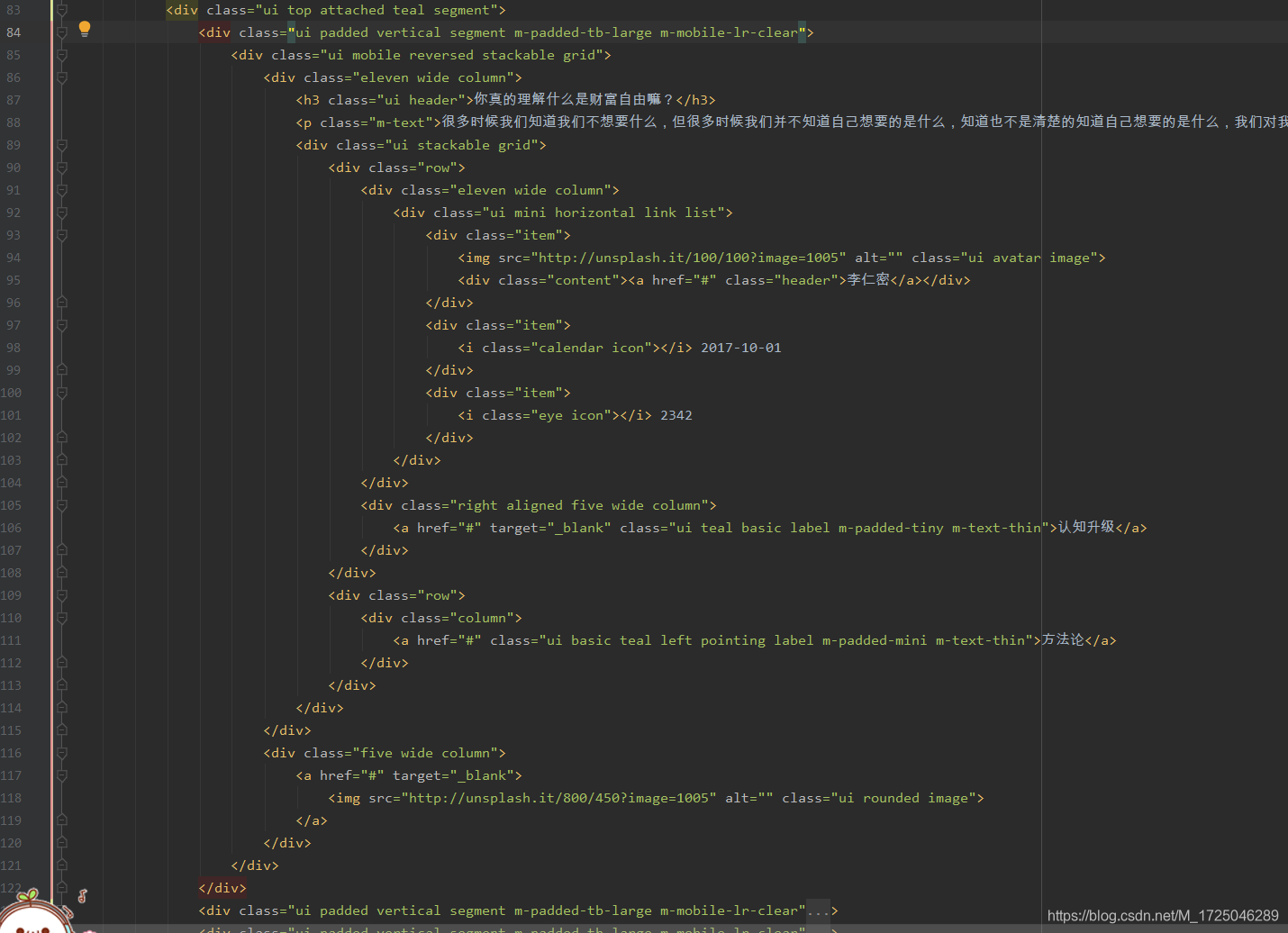Click the fold end marker at line 96
Viewport: 1288px width, 933px height.
(62, 303)
